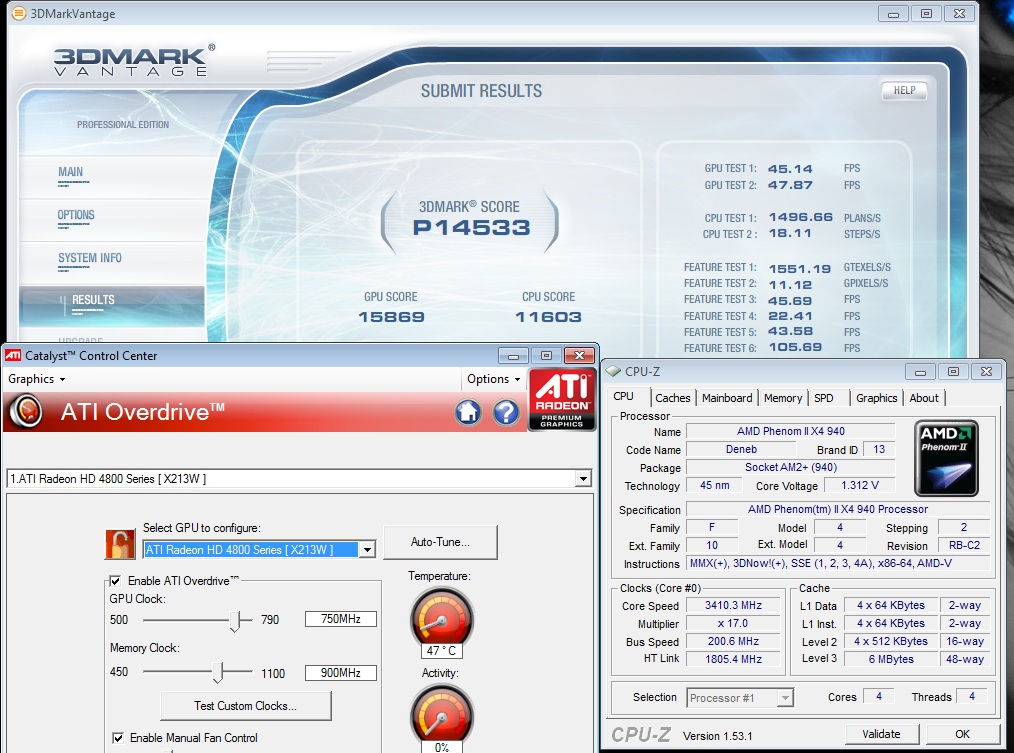Click the 3DMark Vantage logo
1014x753 pixels.
click(134, 61)
